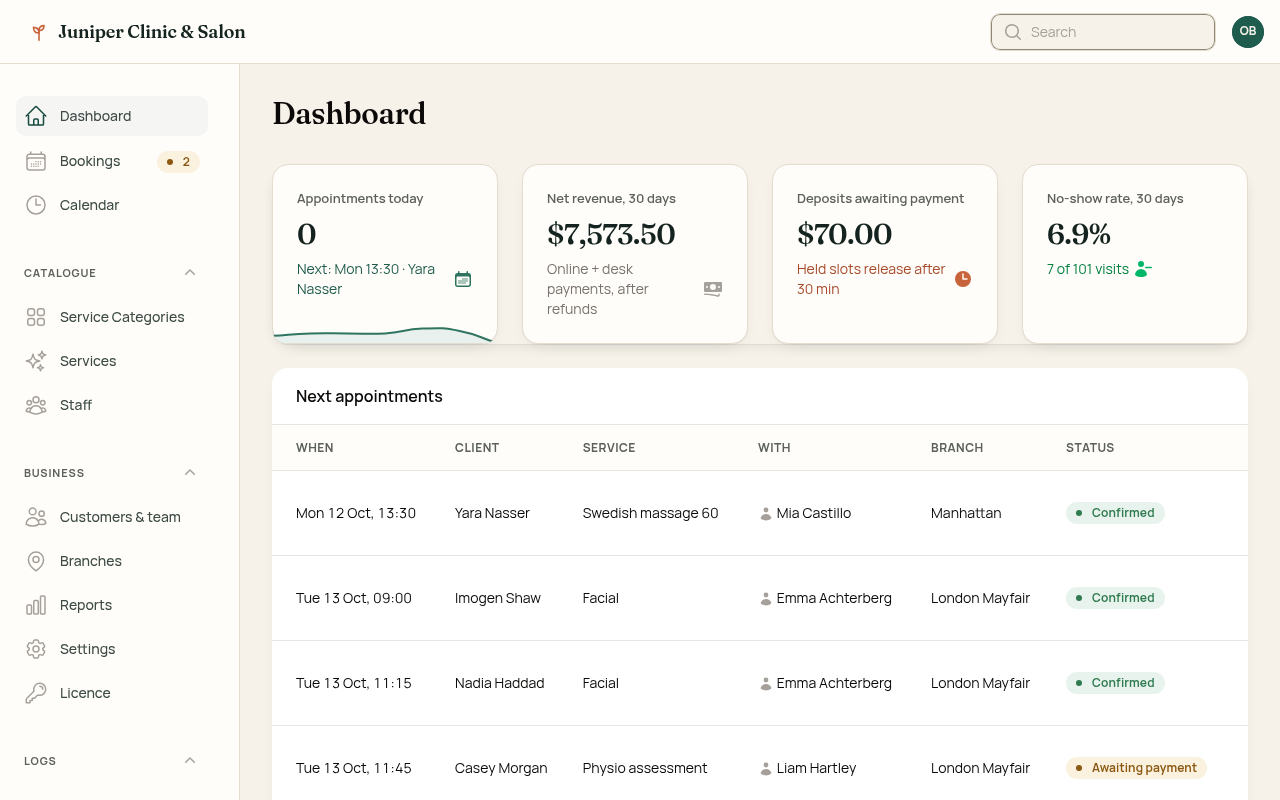
Task: Click the Dashboard home icon
Action: click(x=36, y=116)
